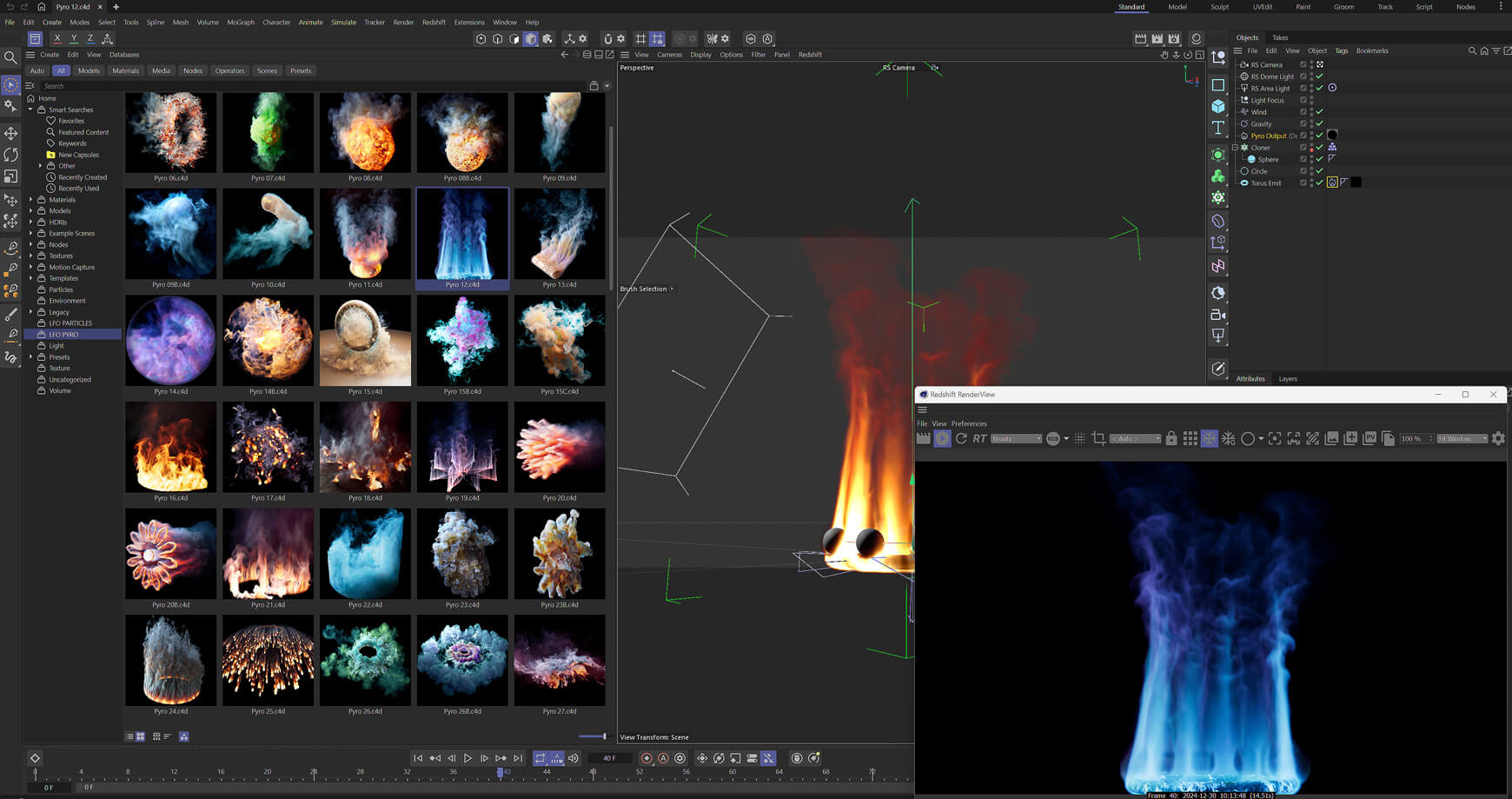The width and height of the screenshot is (1512, 799).
Task: Toggle Pyro Output layer checkbox
Action: click(1303, 136)
